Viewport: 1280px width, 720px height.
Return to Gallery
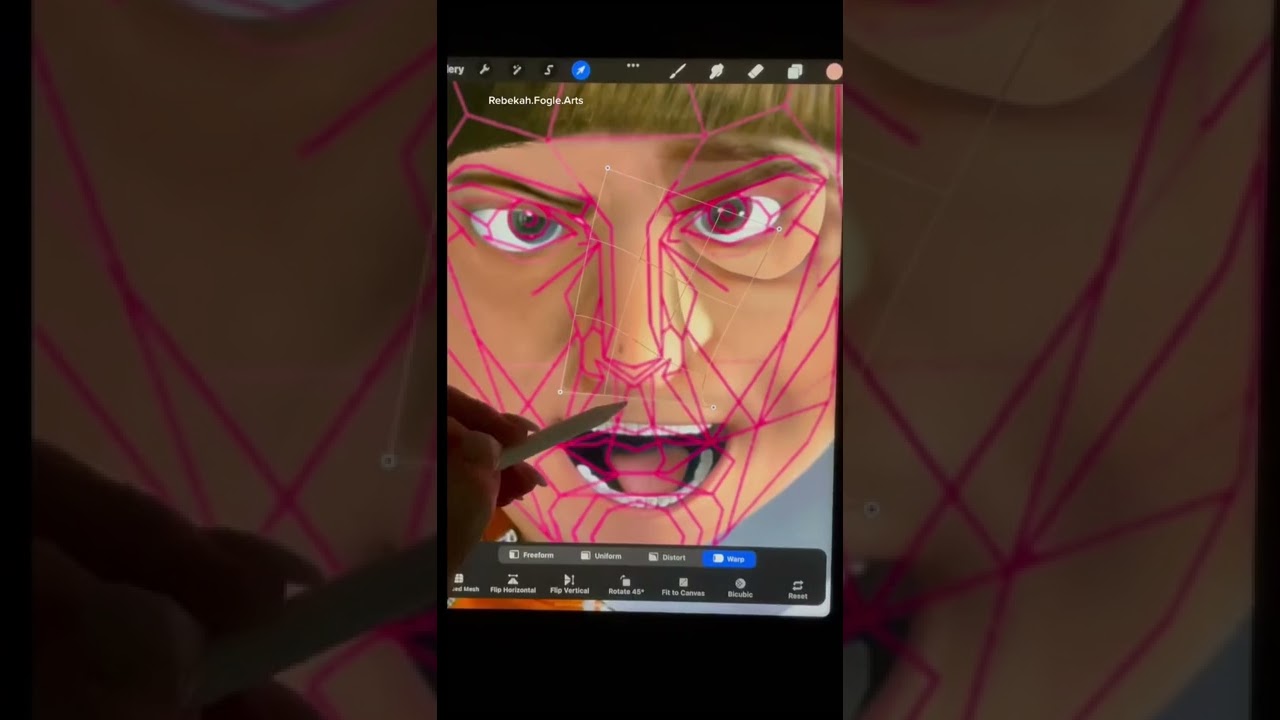click(x=455, y=70)
